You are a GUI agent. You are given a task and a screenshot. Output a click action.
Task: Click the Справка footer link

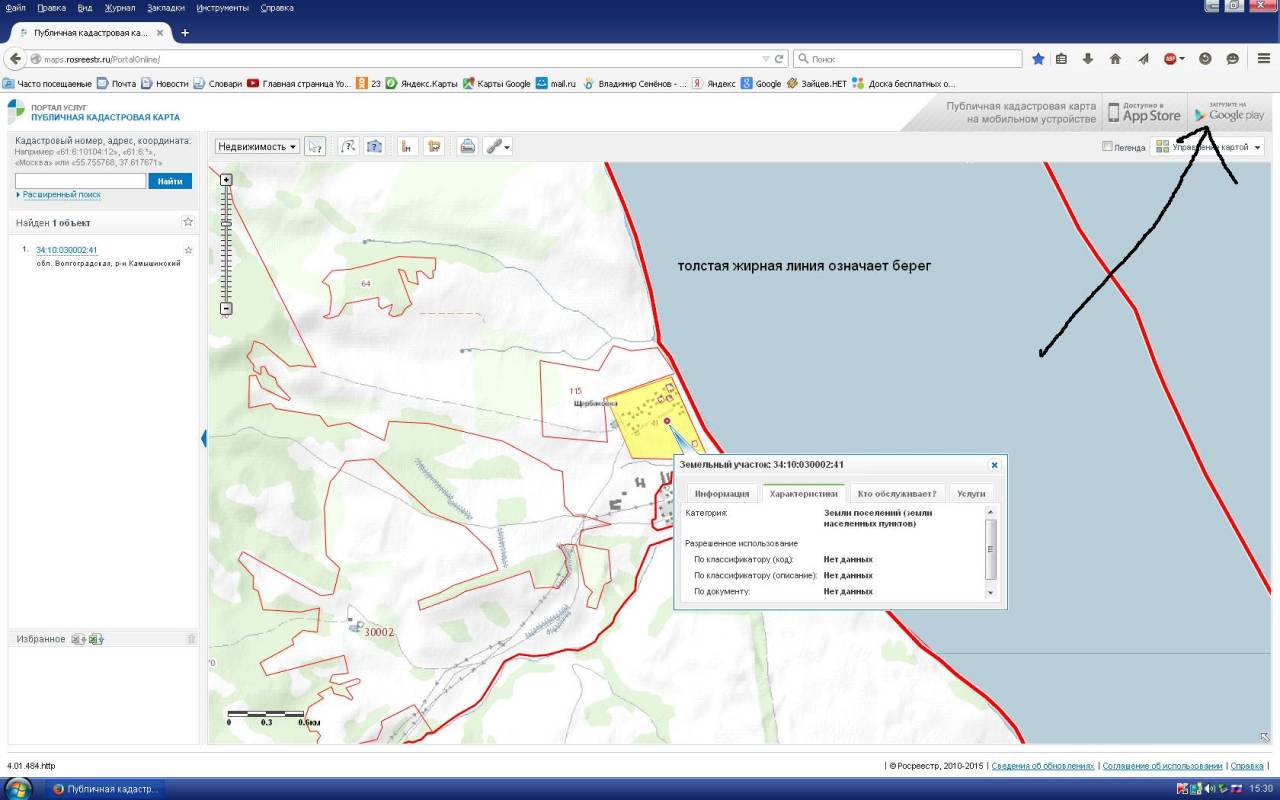pyautogui.click(x=1247, y=765)
